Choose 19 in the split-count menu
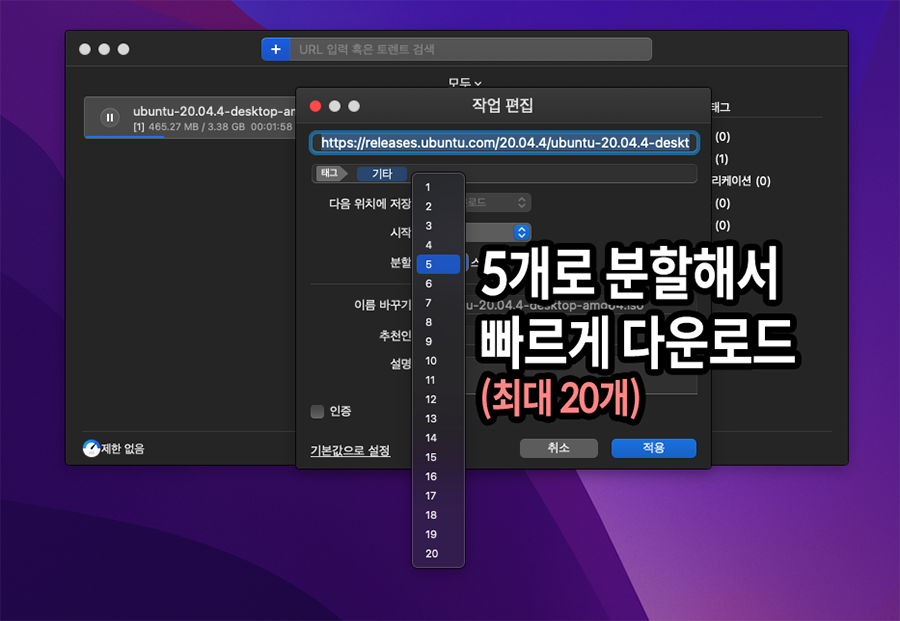Viewport: 900px width, 621px height. (439, 534)
